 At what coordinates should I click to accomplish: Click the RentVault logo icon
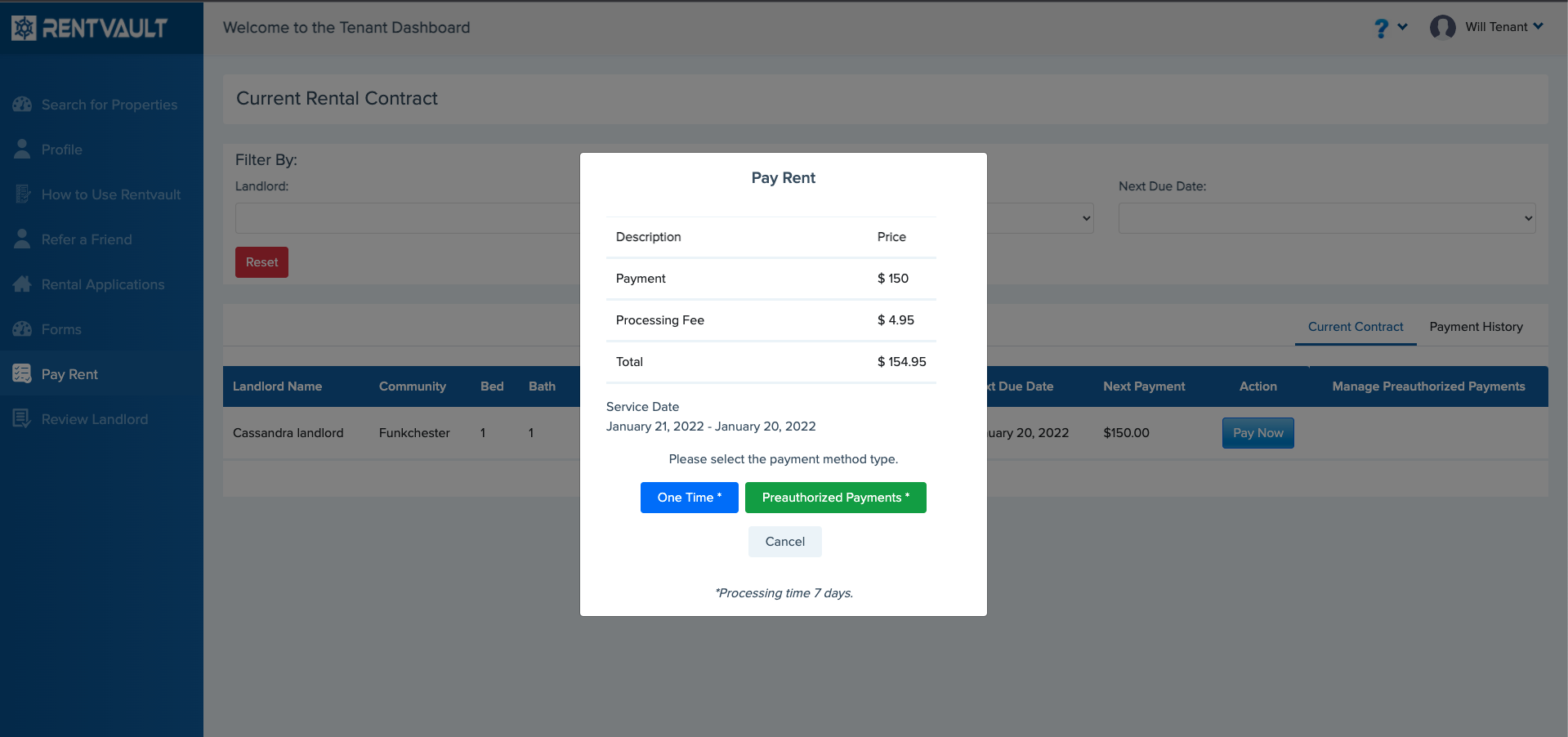tap(24, 28)
